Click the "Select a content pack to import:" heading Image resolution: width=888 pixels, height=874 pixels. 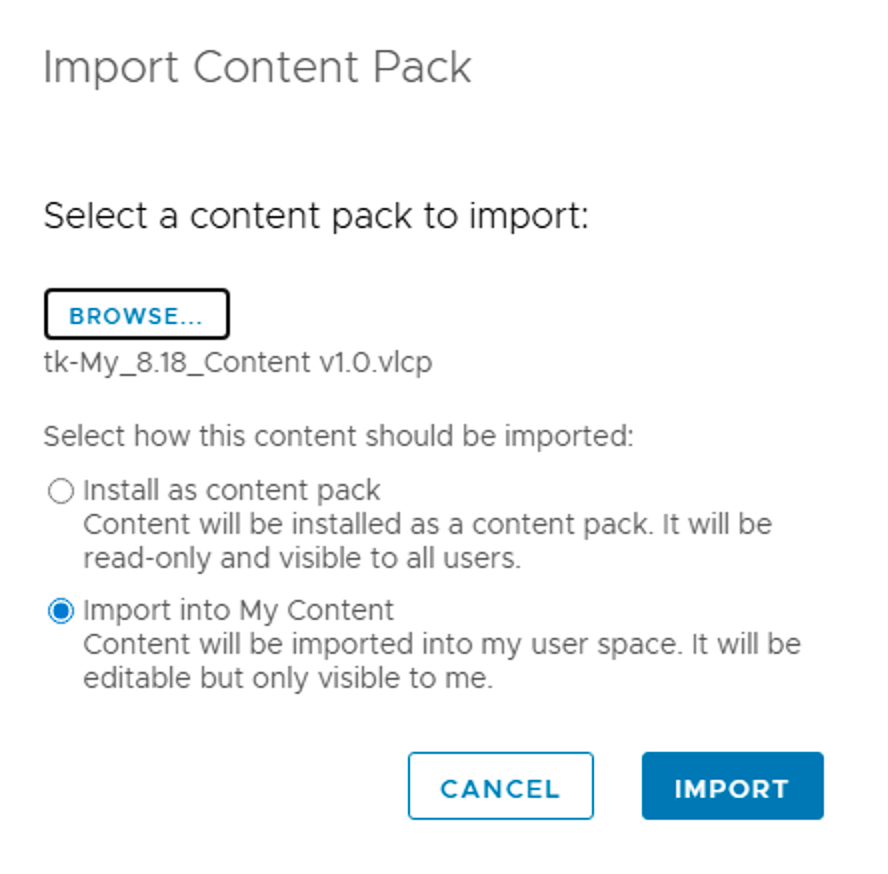tap(316, 215)
